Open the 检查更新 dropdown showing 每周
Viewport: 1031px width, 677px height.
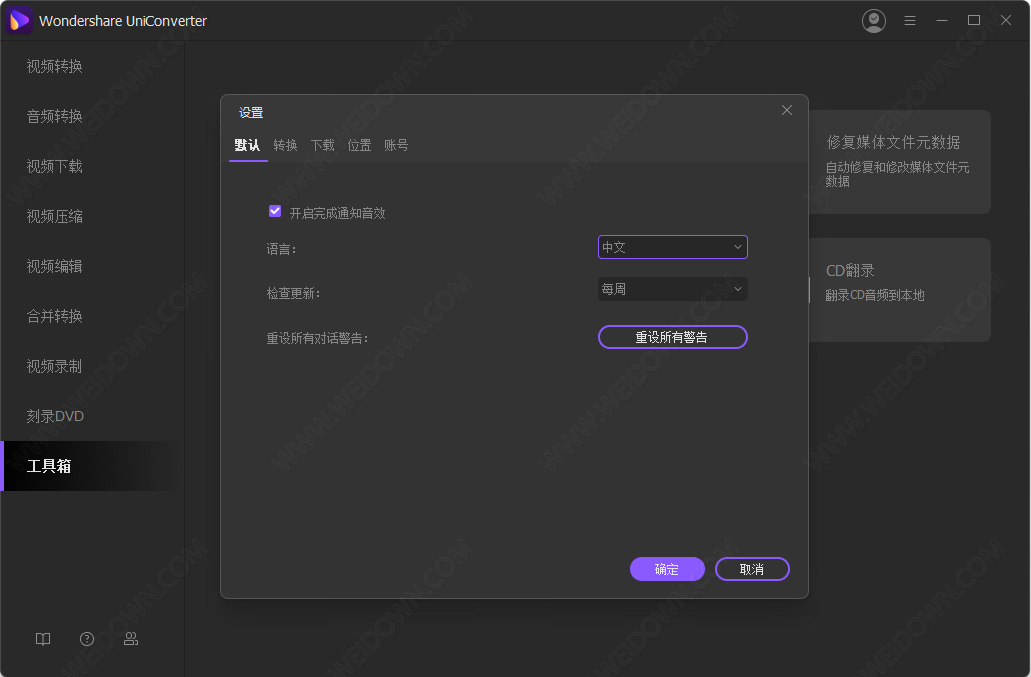(x=672, y=289)
